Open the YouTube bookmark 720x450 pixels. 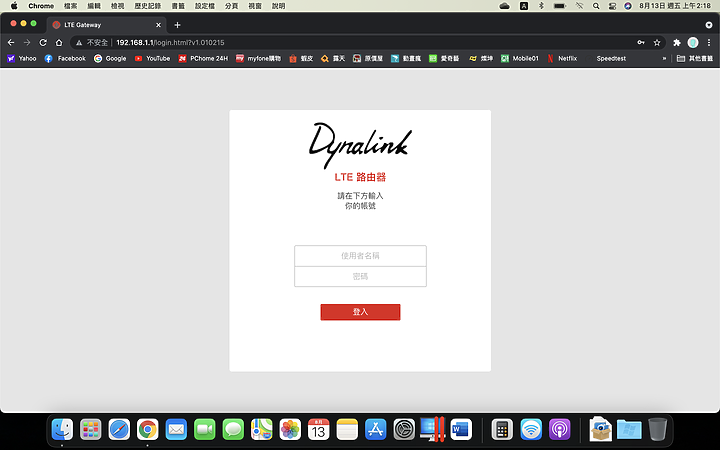tap(152, 58)
